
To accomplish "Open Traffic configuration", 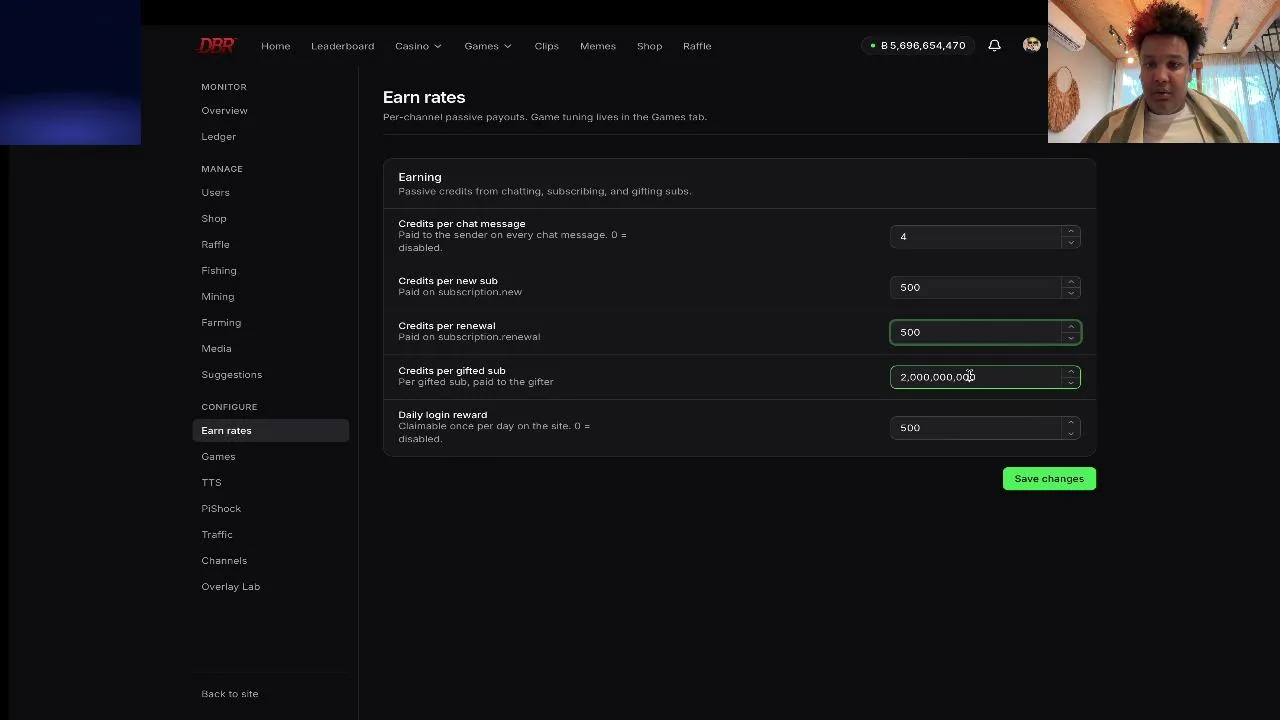I will pos(216,534).
